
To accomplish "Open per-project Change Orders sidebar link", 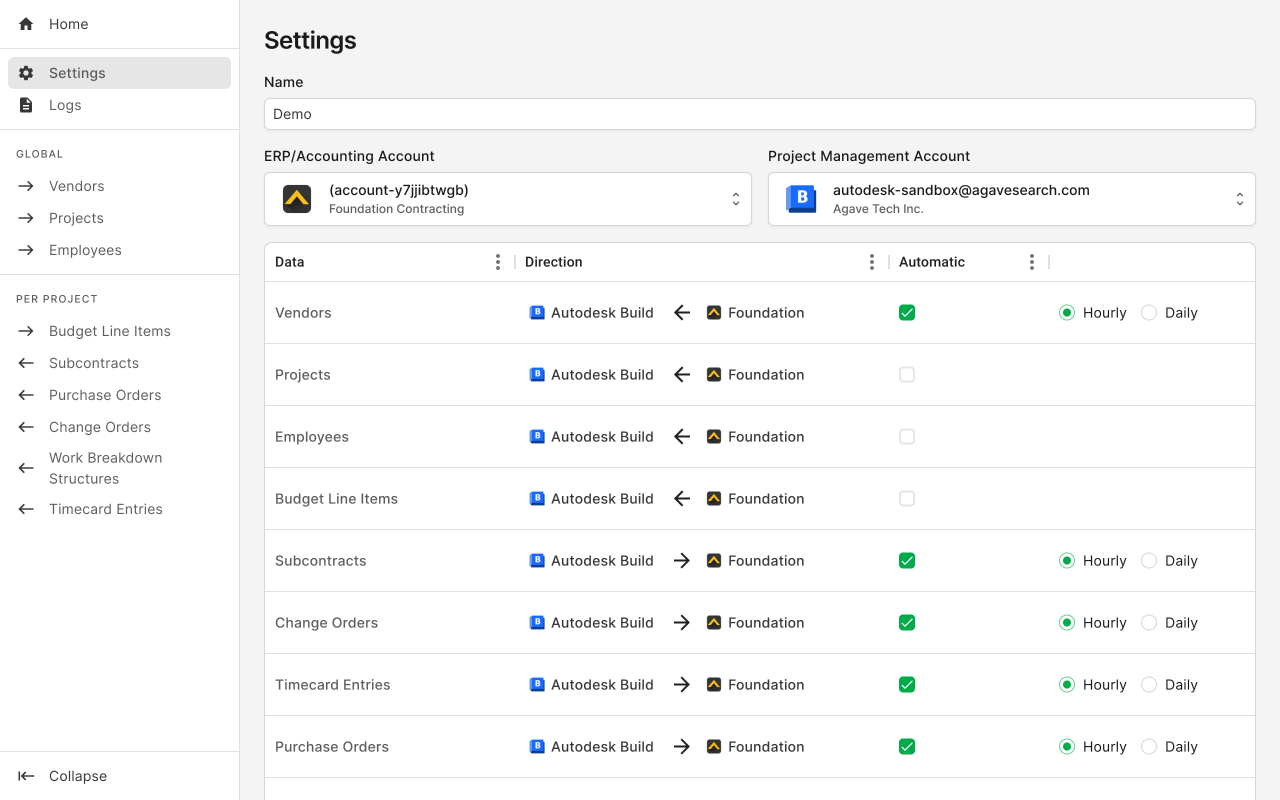I will [119, 427].
